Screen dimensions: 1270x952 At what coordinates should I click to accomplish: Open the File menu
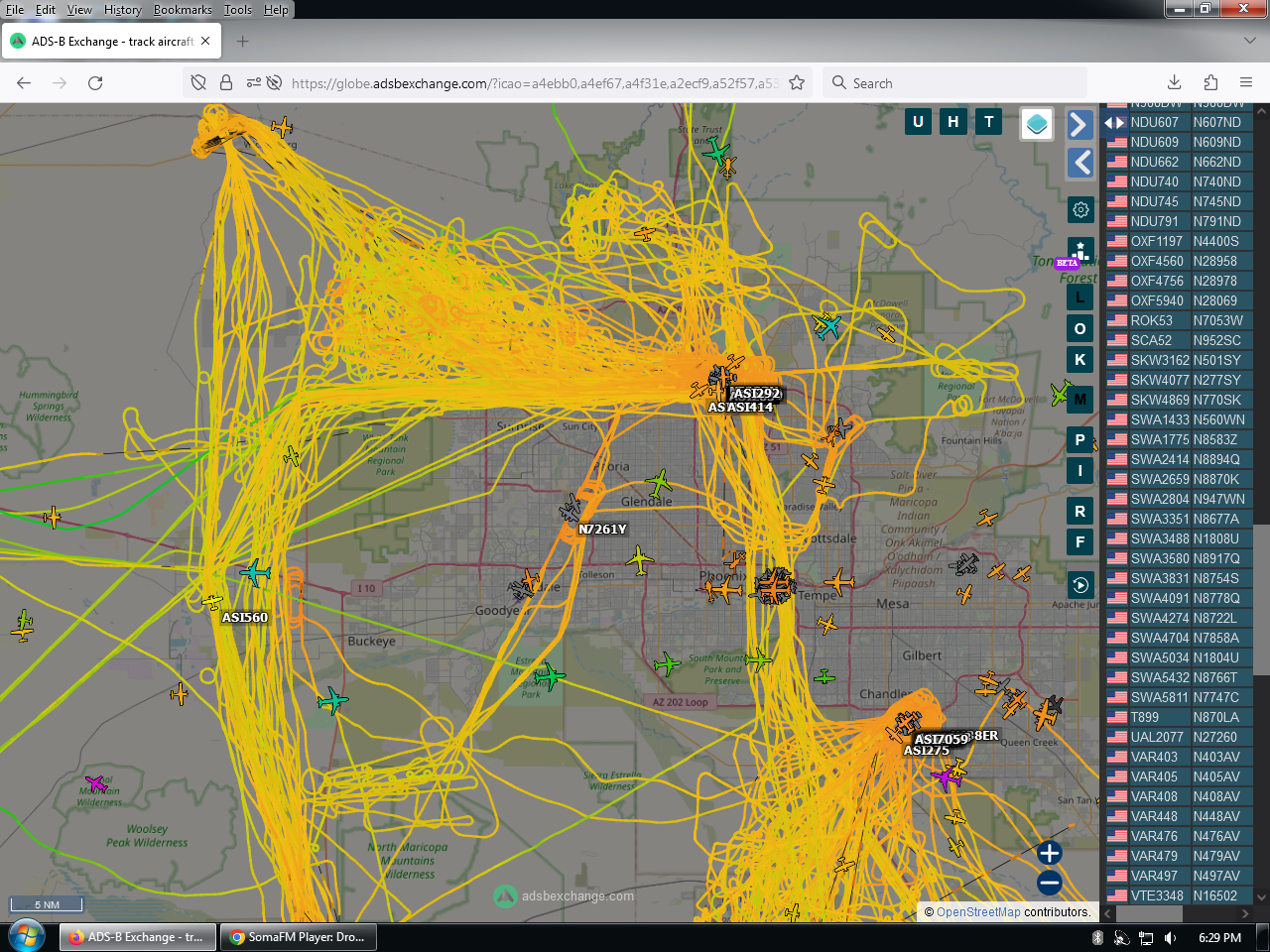(x=15, y=10)
